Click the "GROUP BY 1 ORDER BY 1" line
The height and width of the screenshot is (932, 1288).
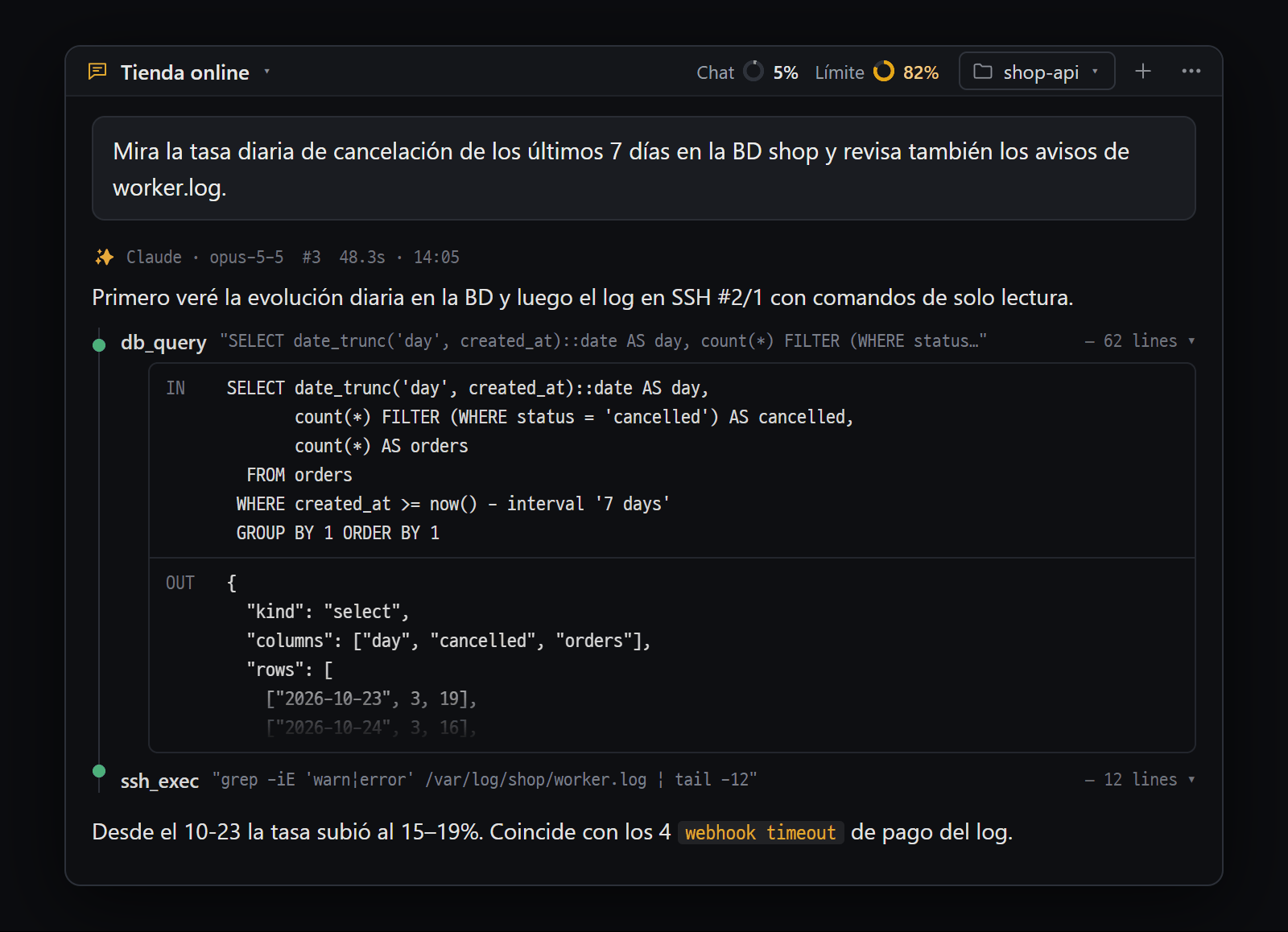pyautogui.click(x=338, y=533)
